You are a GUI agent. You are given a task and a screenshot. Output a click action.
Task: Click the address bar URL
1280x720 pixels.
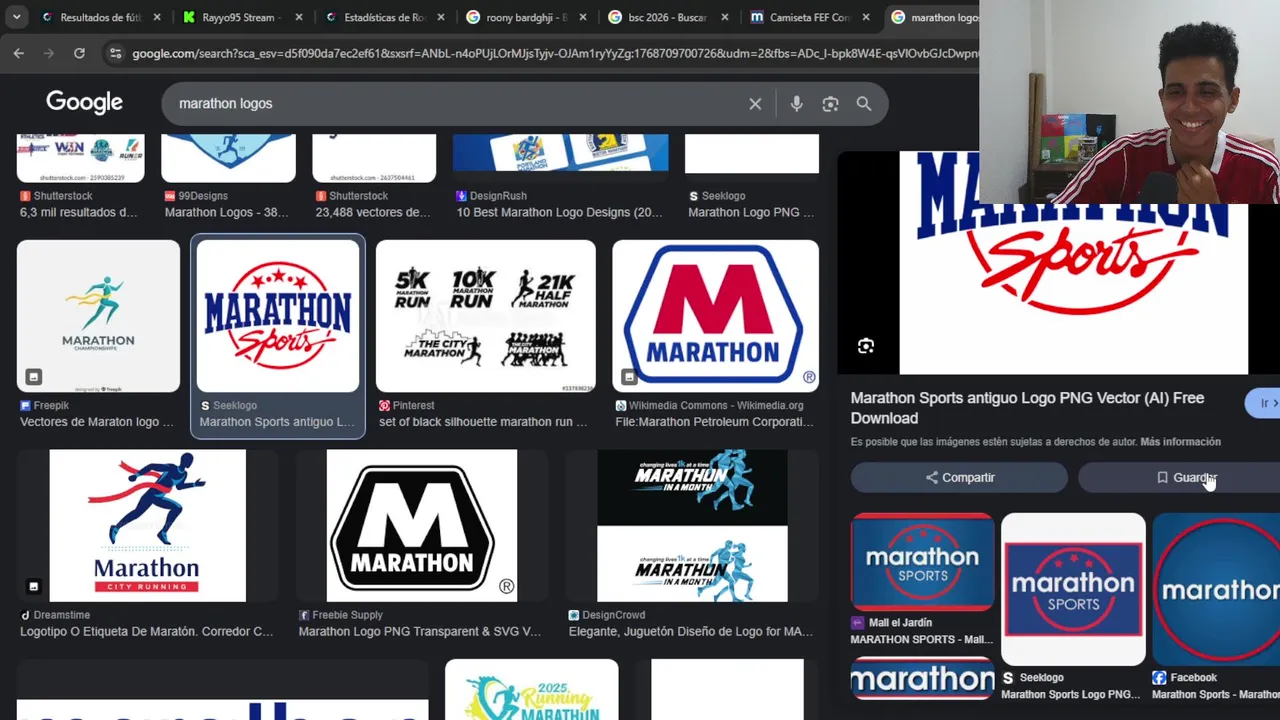point(555,53)
